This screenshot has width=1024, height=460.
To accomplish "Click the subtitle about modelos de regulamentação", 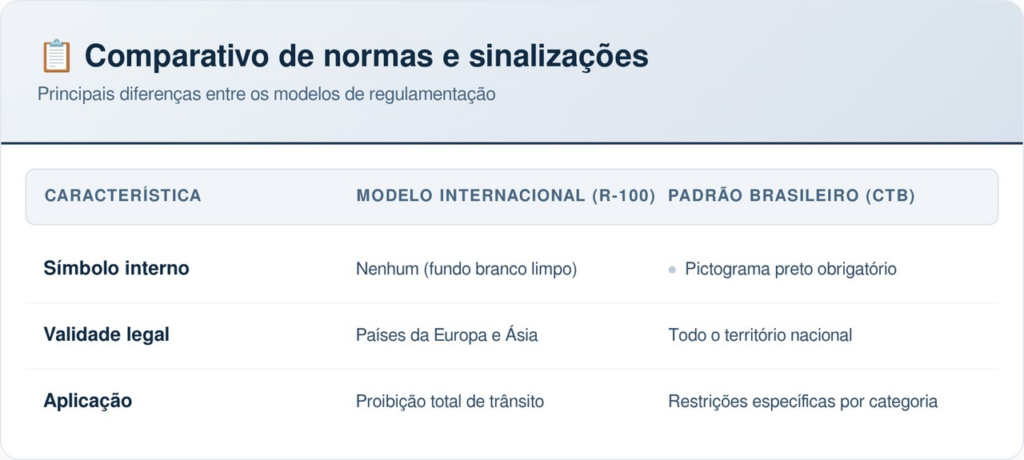I will coord(266,95).
